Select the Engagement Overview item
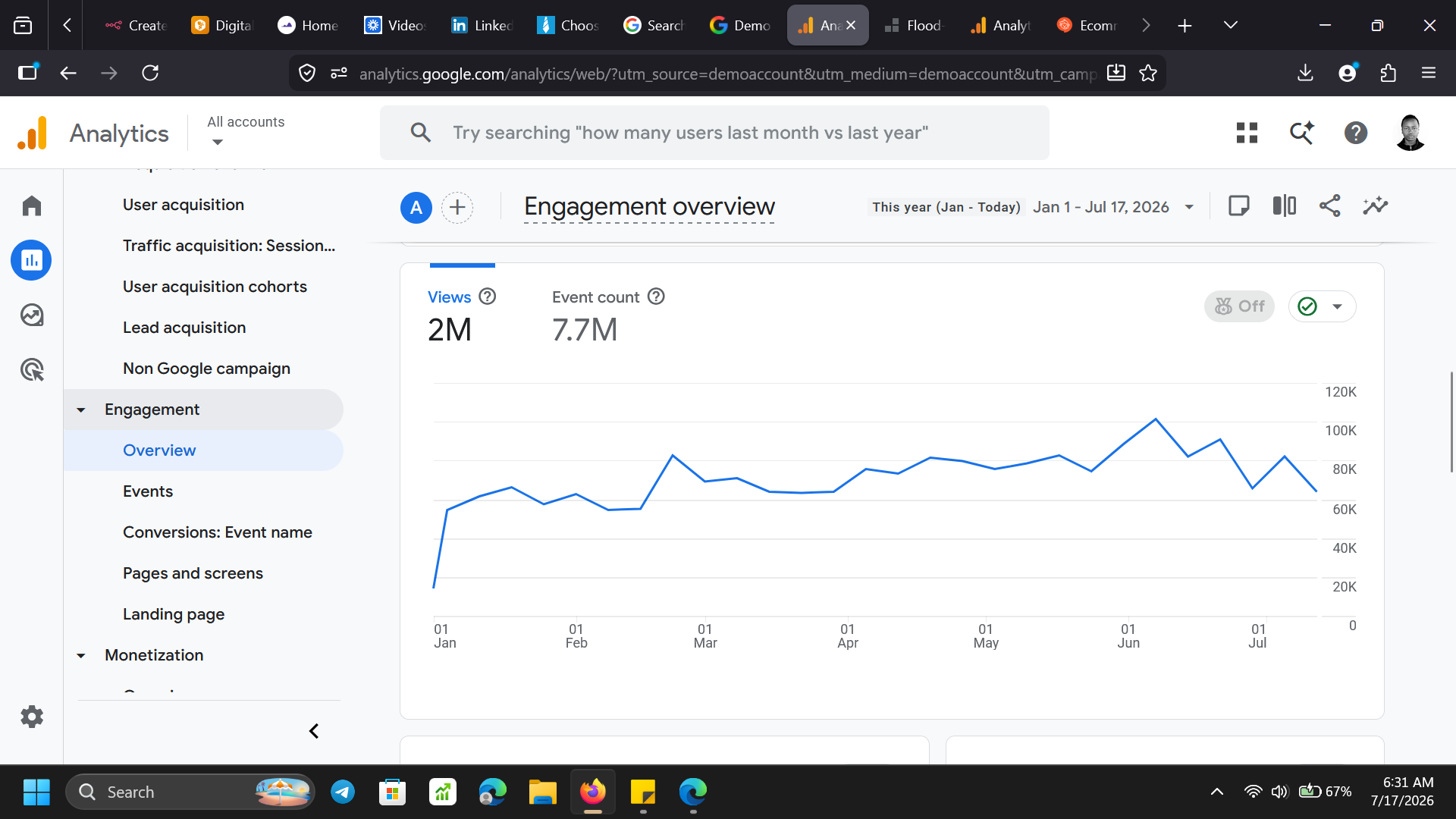The height and width of the screenshot is (819, 1456). click(x=203, y=450)
